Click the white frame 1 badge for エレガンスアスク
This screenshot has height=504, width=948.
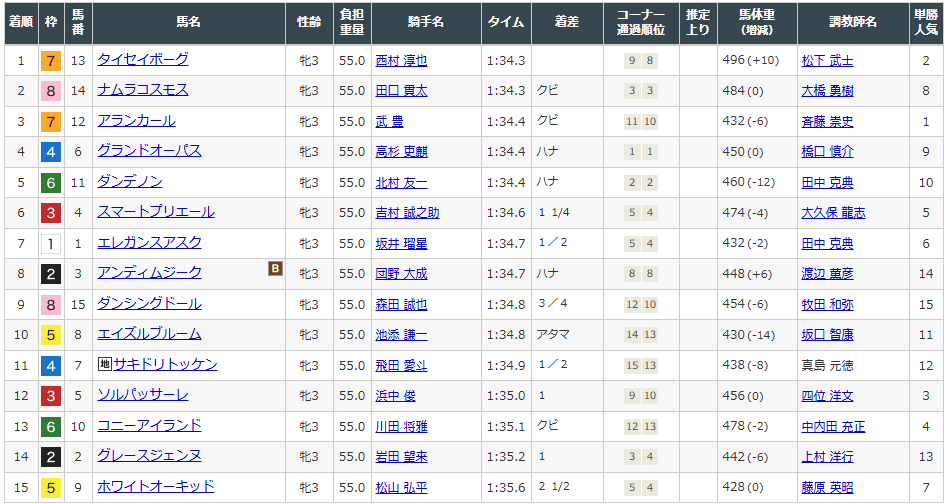tap(50, 244)
